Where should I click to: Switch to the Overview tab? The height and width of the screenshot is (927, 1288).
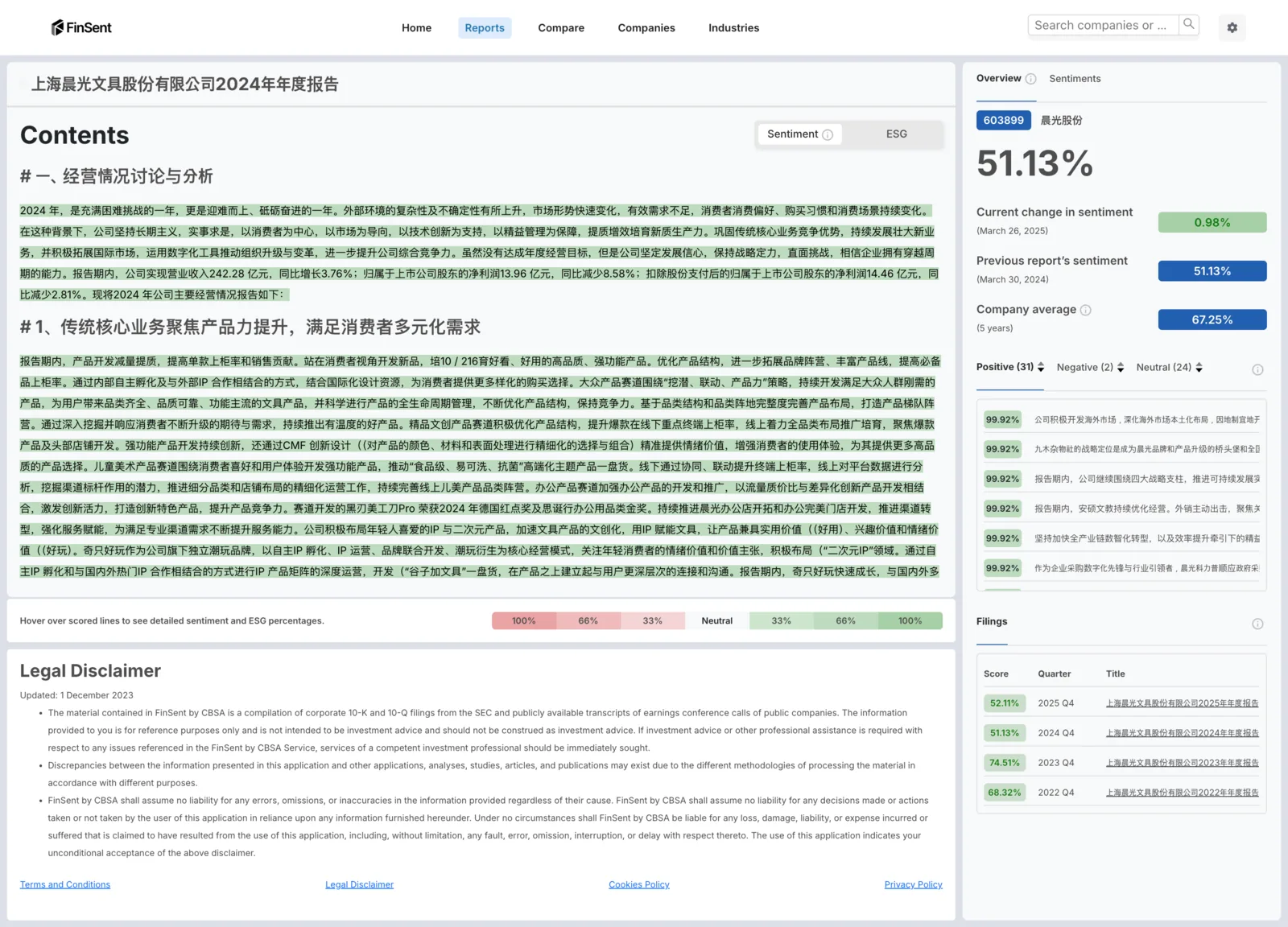pyautogui.click(x=998, y=78)
